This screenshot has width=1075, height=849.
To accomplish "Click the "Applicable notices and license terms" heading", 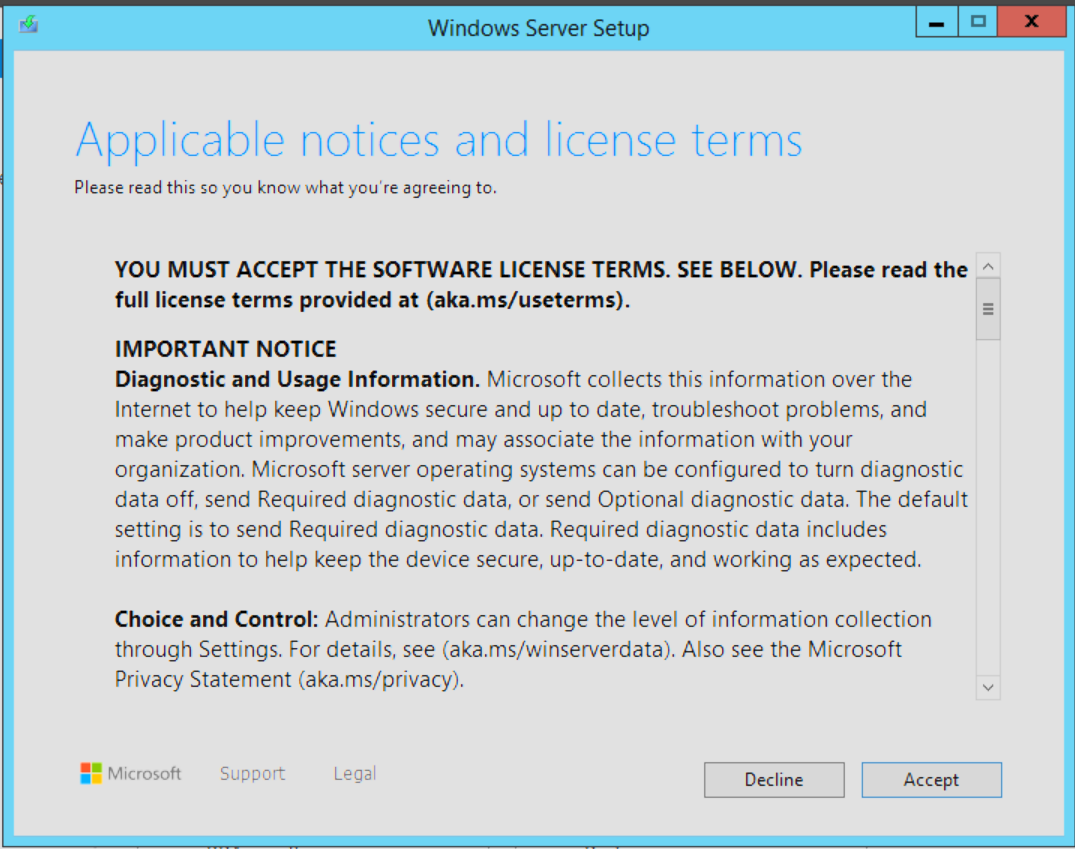I will (x=438, y=140).
